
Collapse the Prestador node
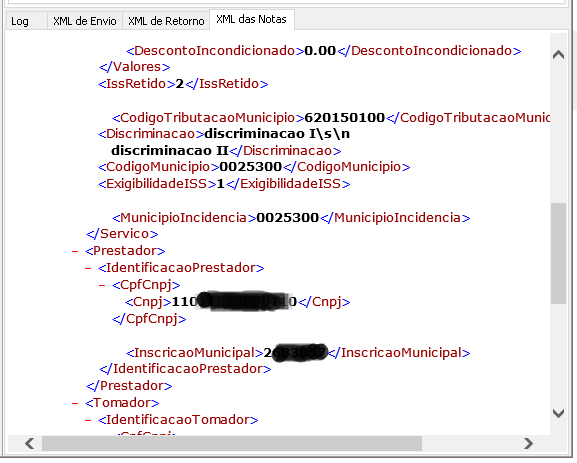(x=75, y=251)
